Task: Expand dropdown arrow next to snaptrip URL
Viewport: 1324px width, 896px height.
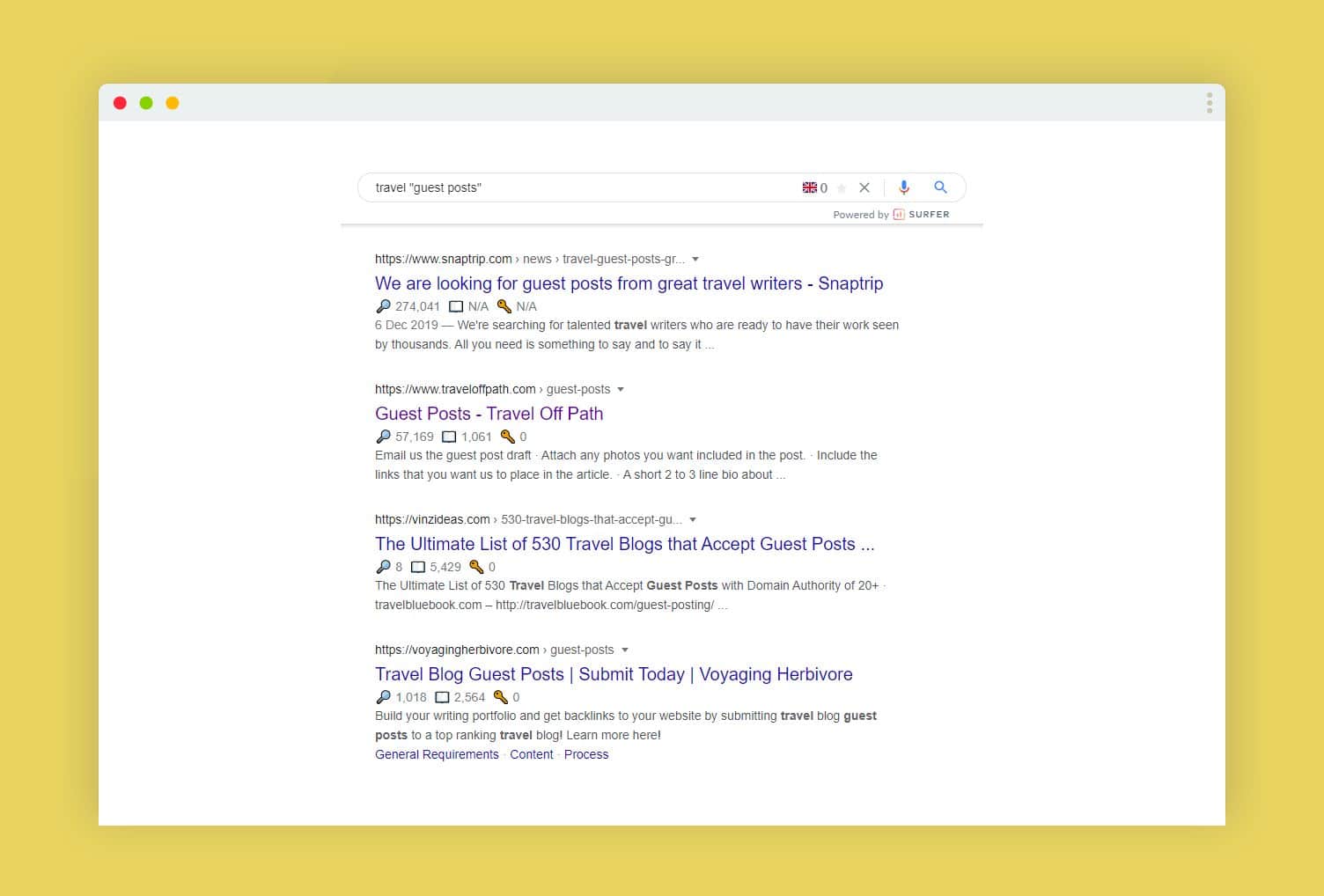Action: [x=695, y=260]
